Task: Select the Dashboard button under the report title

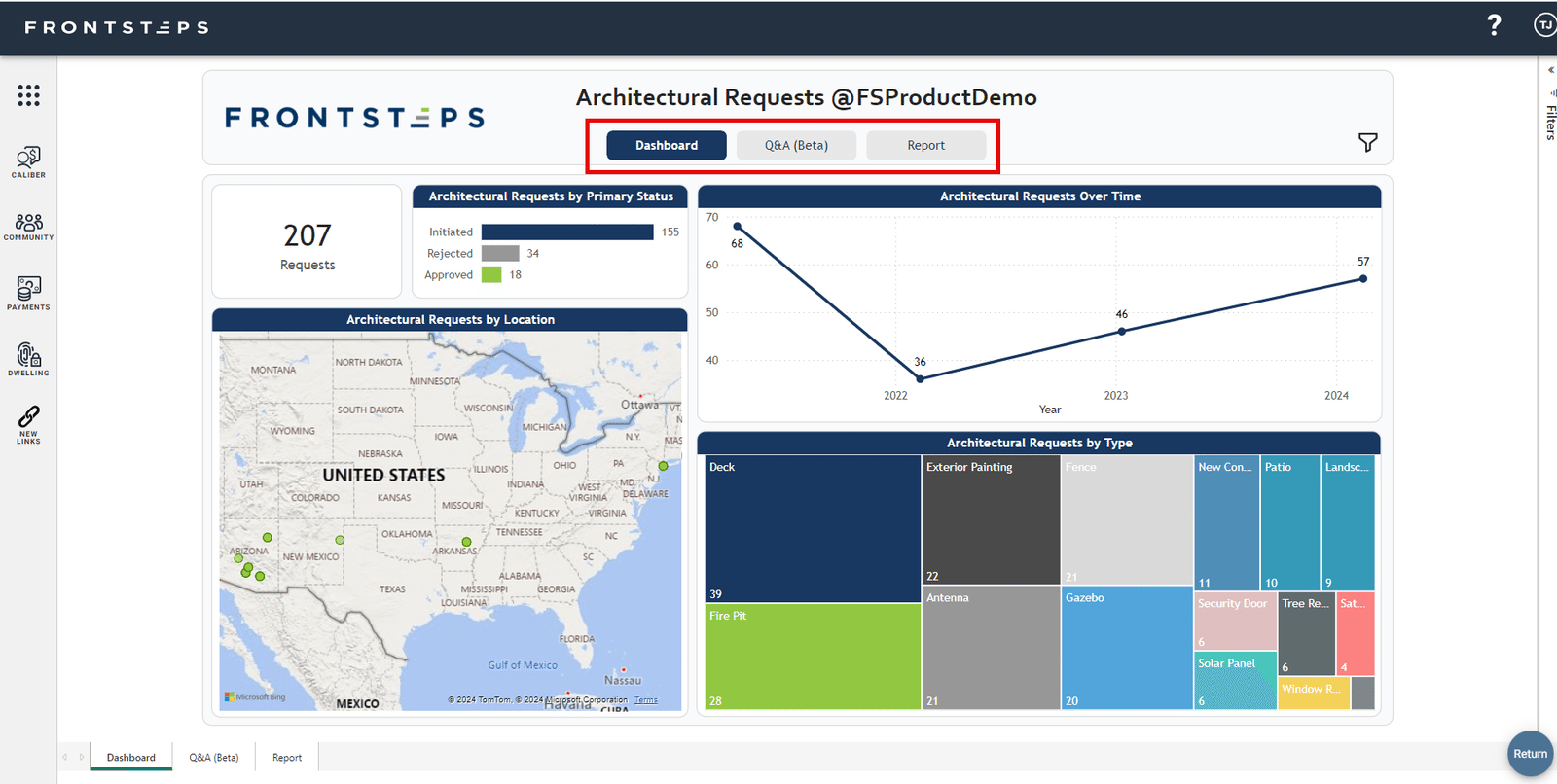Action: tap(667, 145)
